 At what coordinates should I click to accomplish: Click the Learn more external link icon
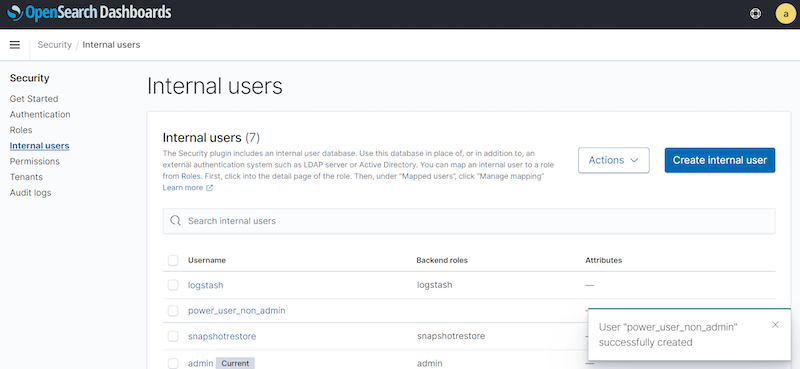click(209, 188)
